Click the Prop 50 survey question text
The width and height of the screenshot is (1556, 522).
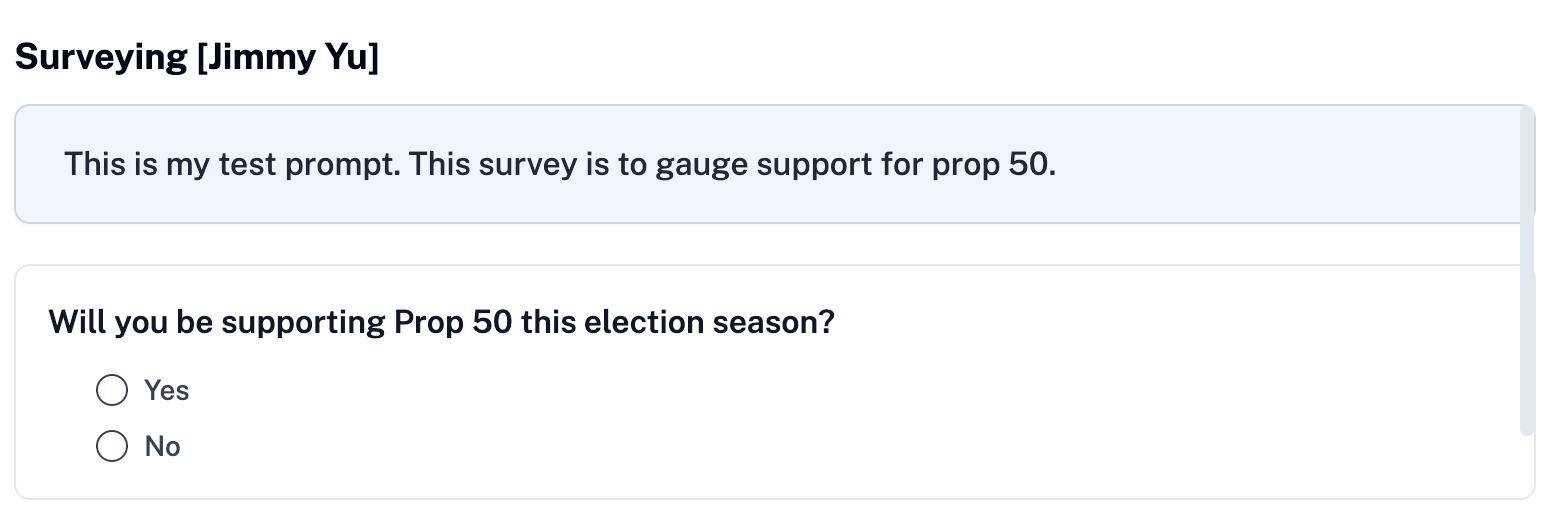[x=441, y=323]
